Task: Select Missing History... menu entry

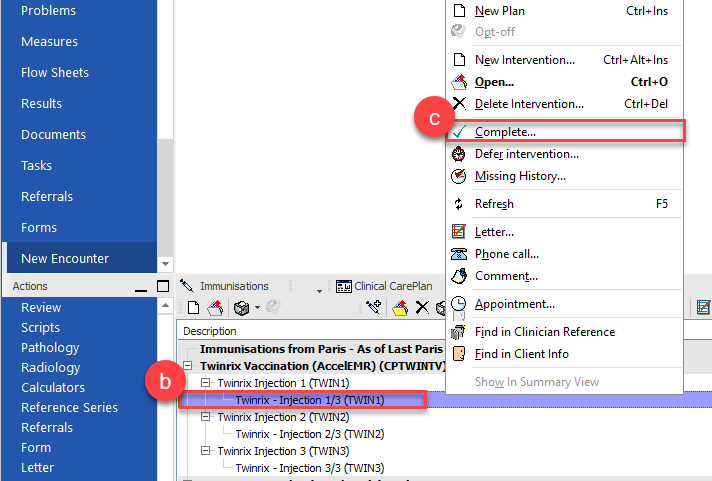Action: tap(564, 176)
